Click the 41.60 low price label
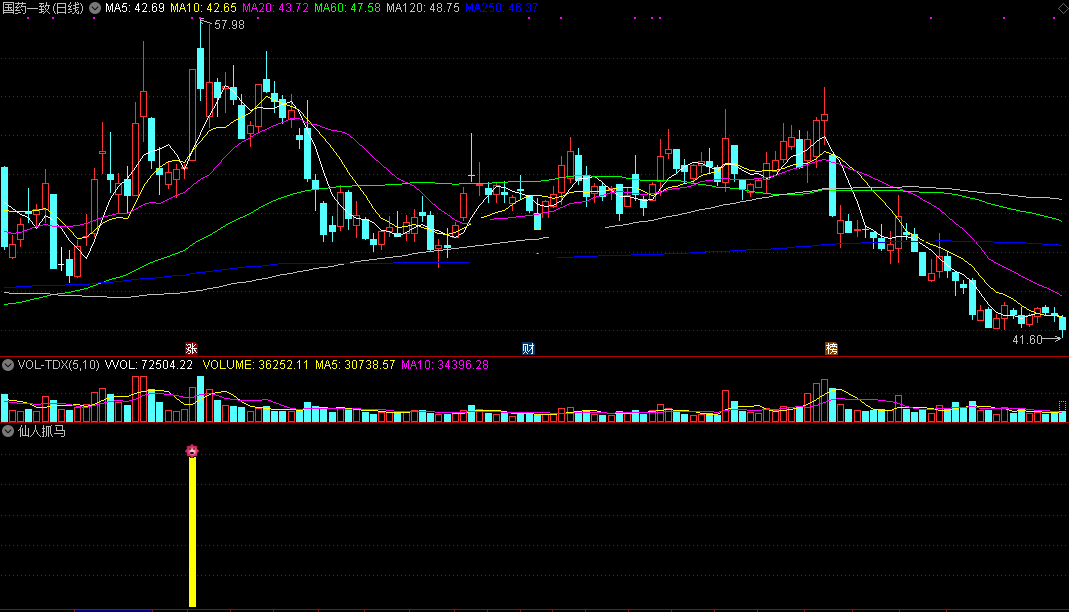Screen dimensions: 1069x612 point(1027,339)
